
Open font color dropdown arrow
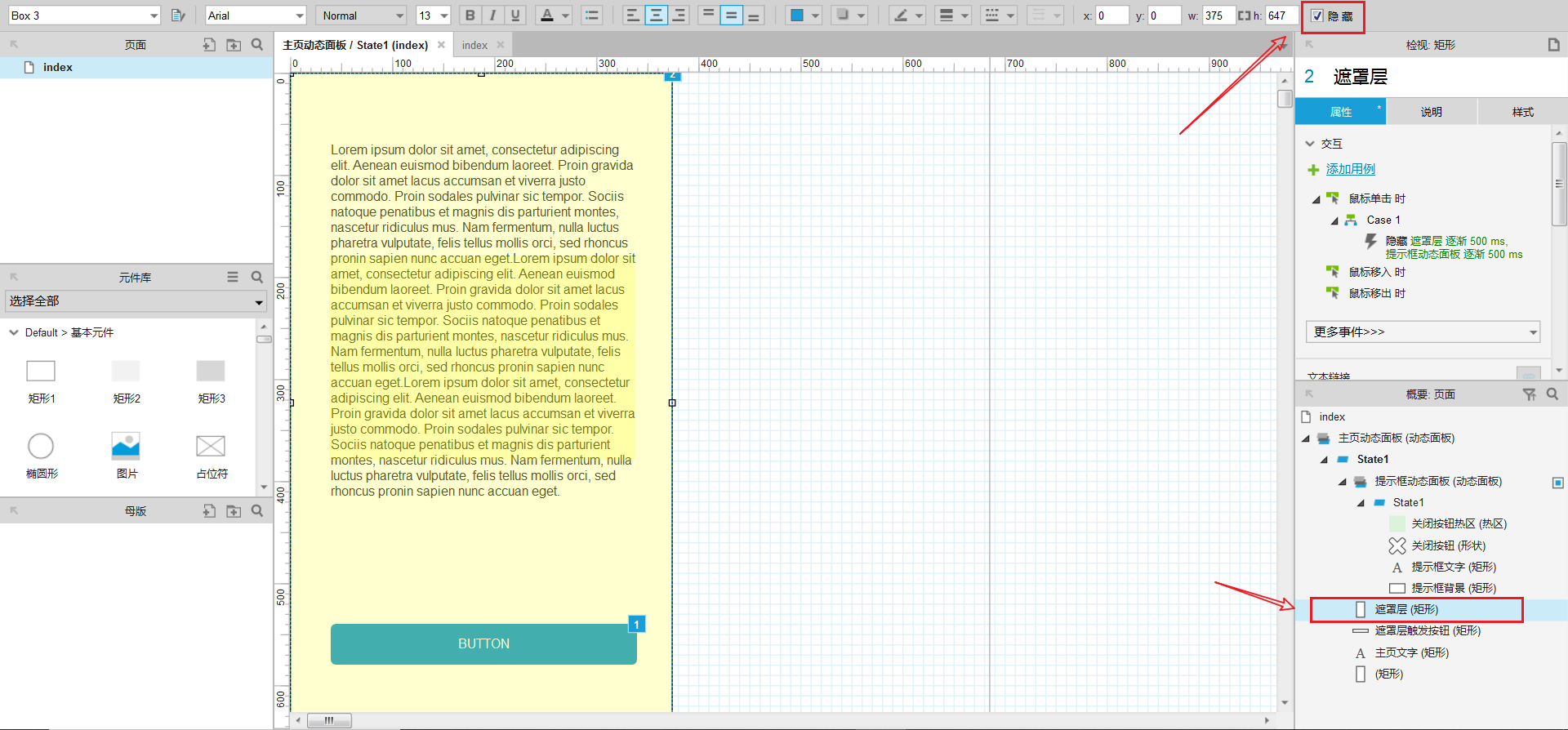tap(566, 16)
